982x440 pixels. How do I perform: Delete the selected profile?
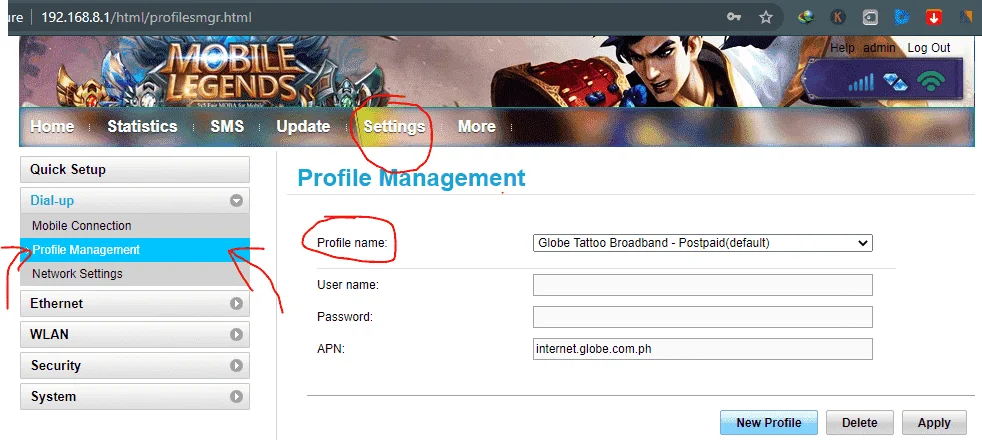[x=859, y=422]
